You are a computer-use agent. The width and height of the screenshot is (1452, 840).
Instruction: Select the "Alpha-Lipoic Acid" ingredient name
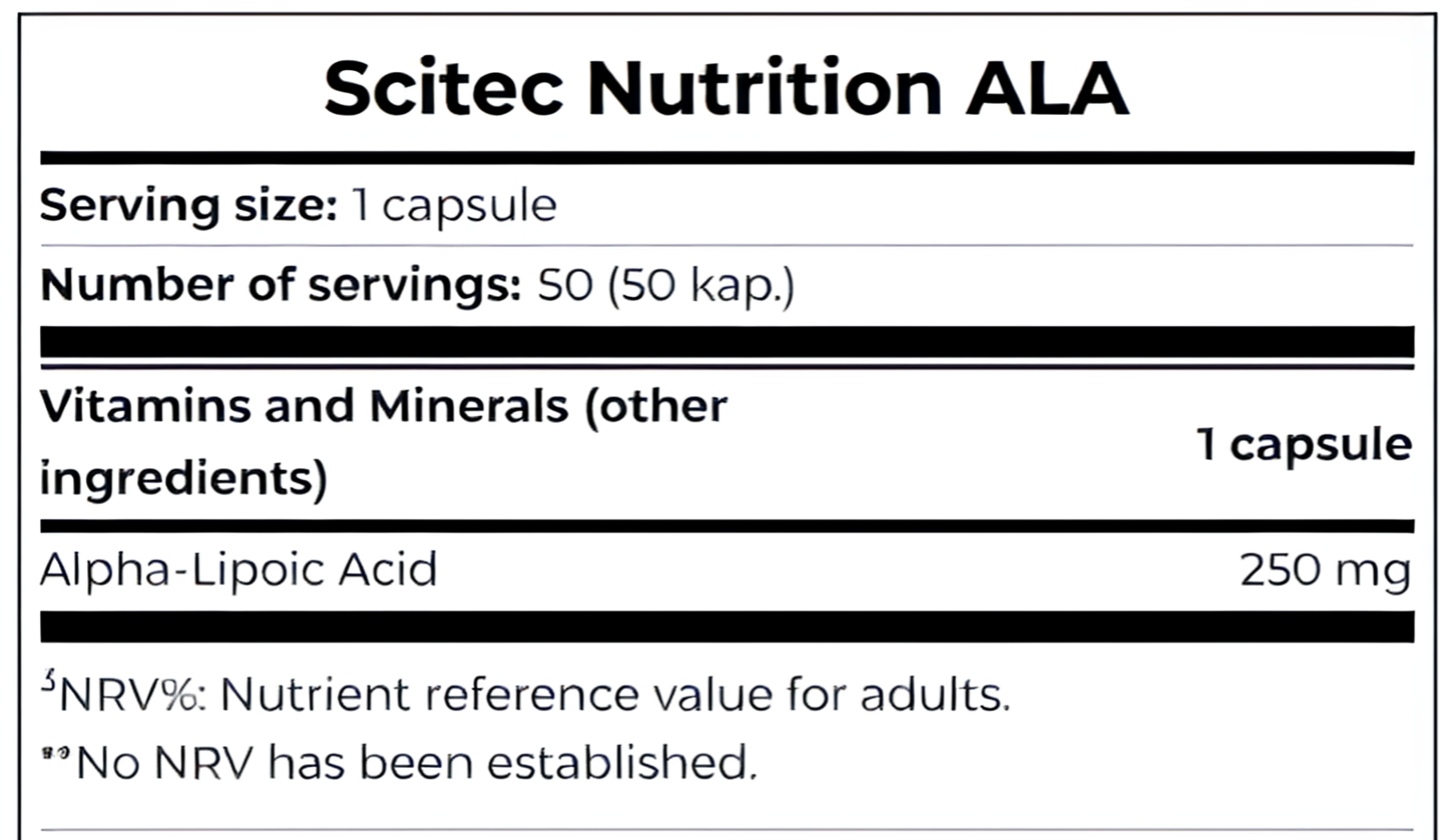point(238,569)
